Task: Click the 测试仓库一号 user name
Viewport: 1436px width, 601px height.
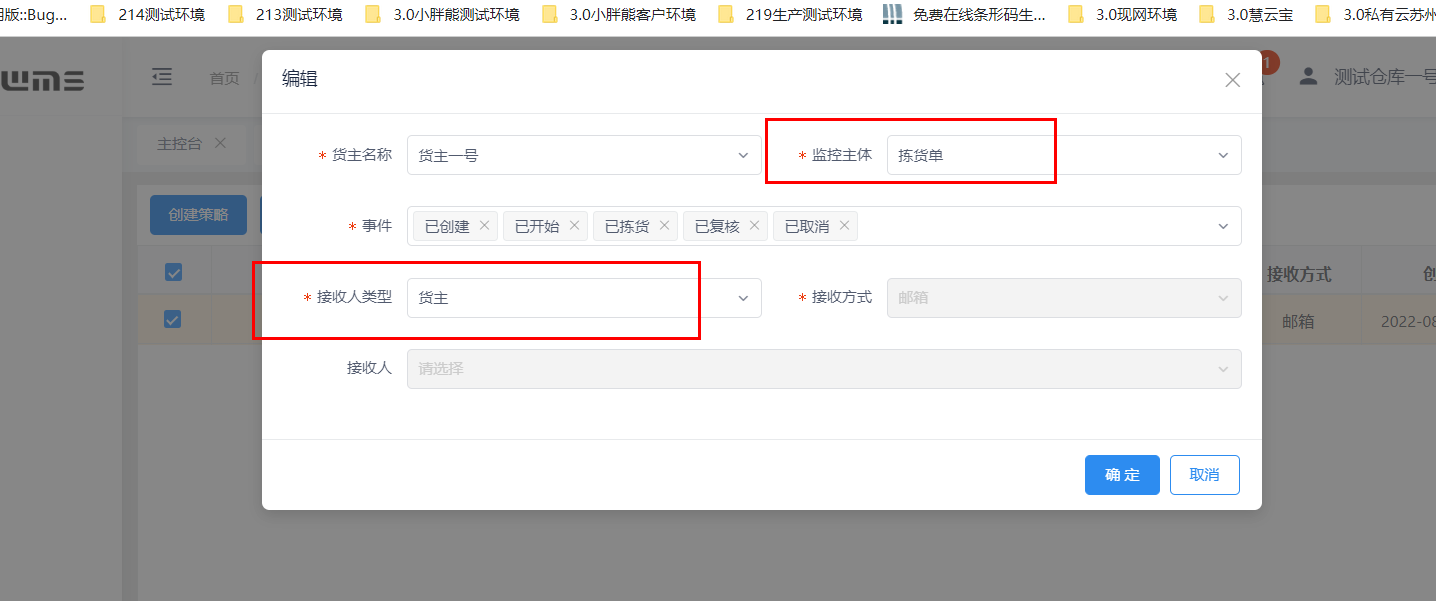Action: (x=1385, y=77)
